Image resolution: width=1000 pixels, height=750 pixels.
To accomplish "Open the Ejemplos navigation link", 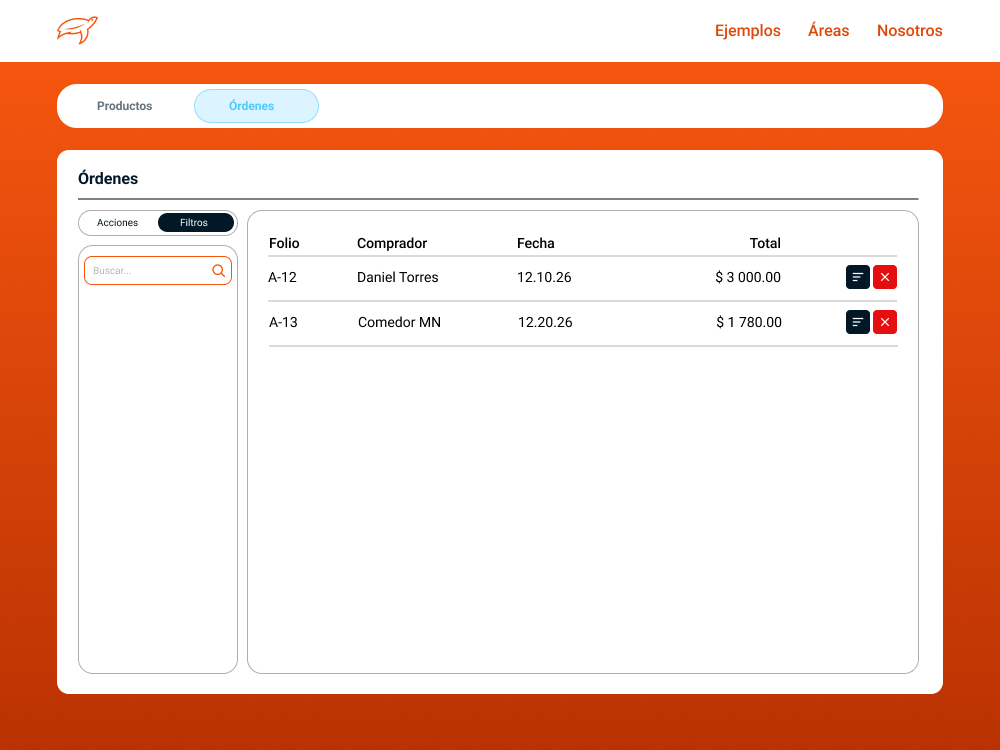I will point(747,31).
